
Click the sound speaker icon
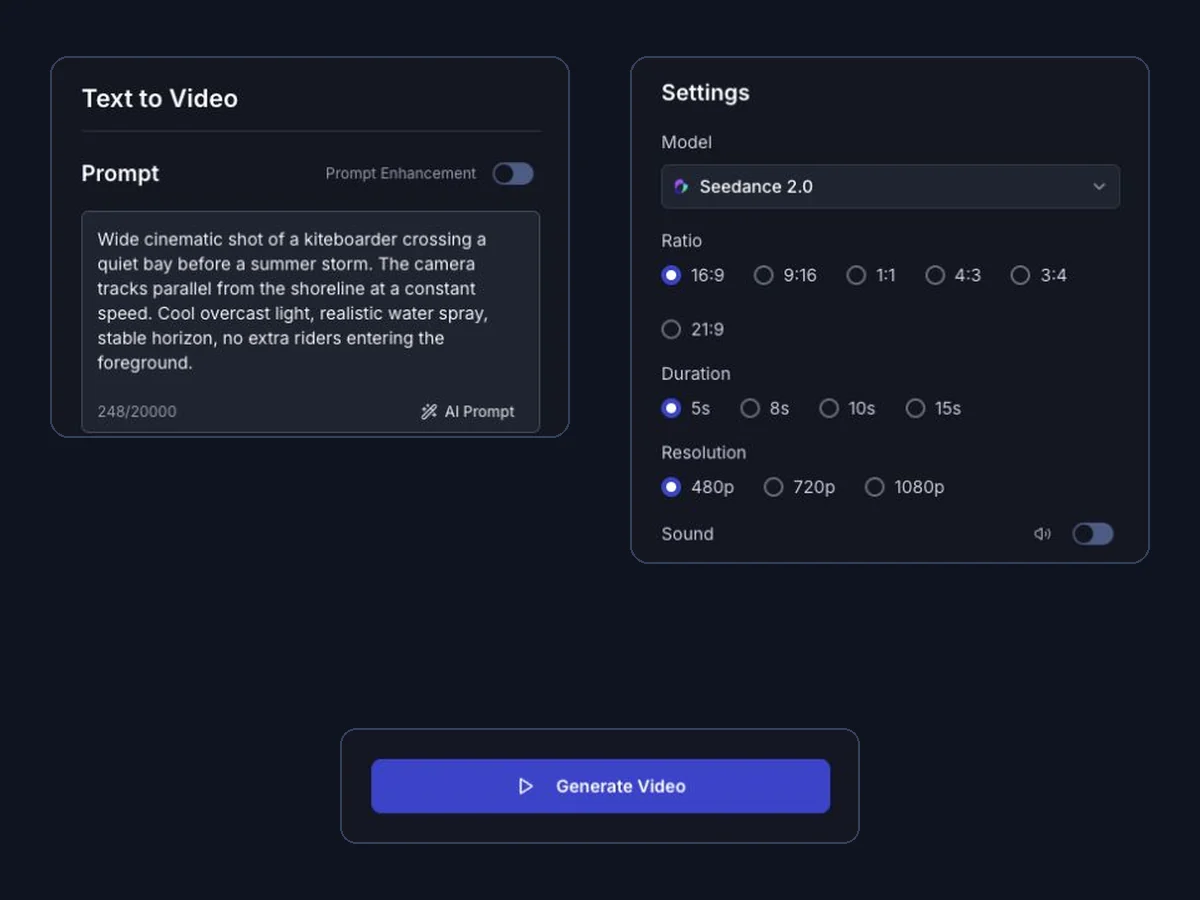(1042, 534)
